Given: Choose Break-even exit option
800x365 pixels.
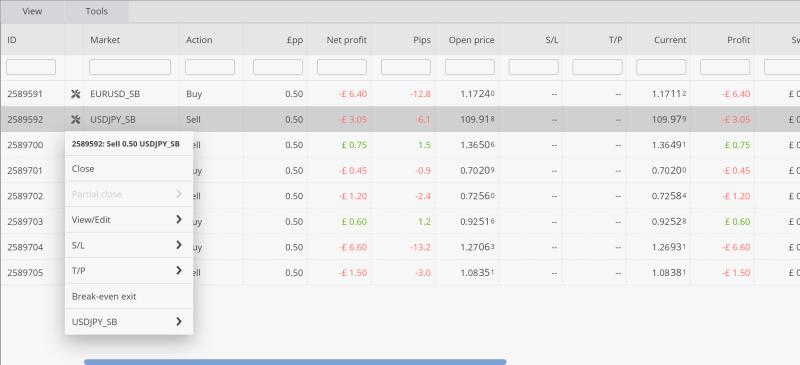Looking at the screenshot, I should tap(129, 296).
